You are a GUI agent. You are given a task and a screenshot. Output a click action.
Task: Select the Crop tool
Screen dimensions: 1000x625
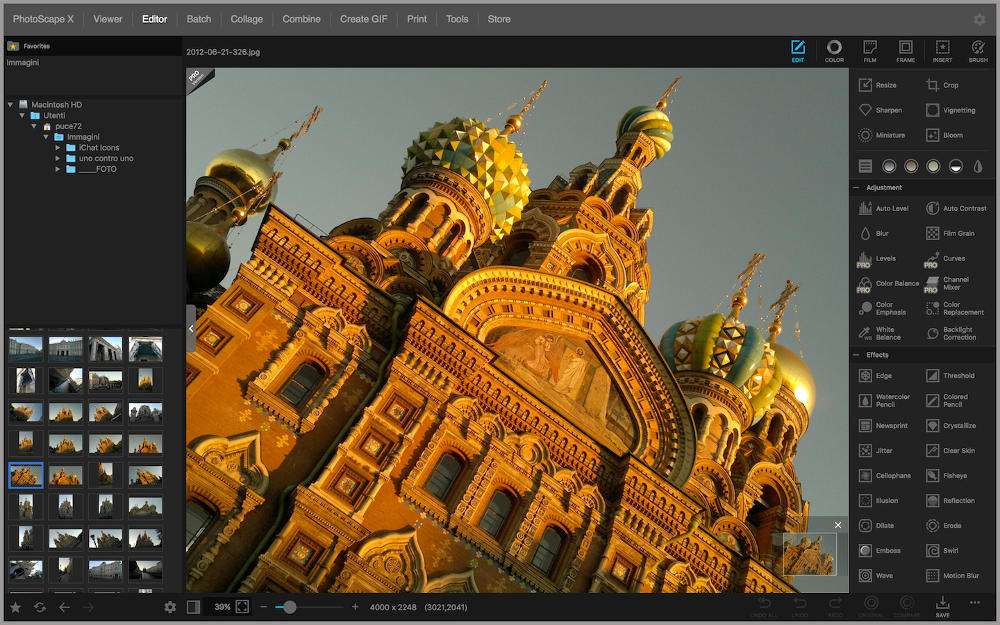pos(941,85)
